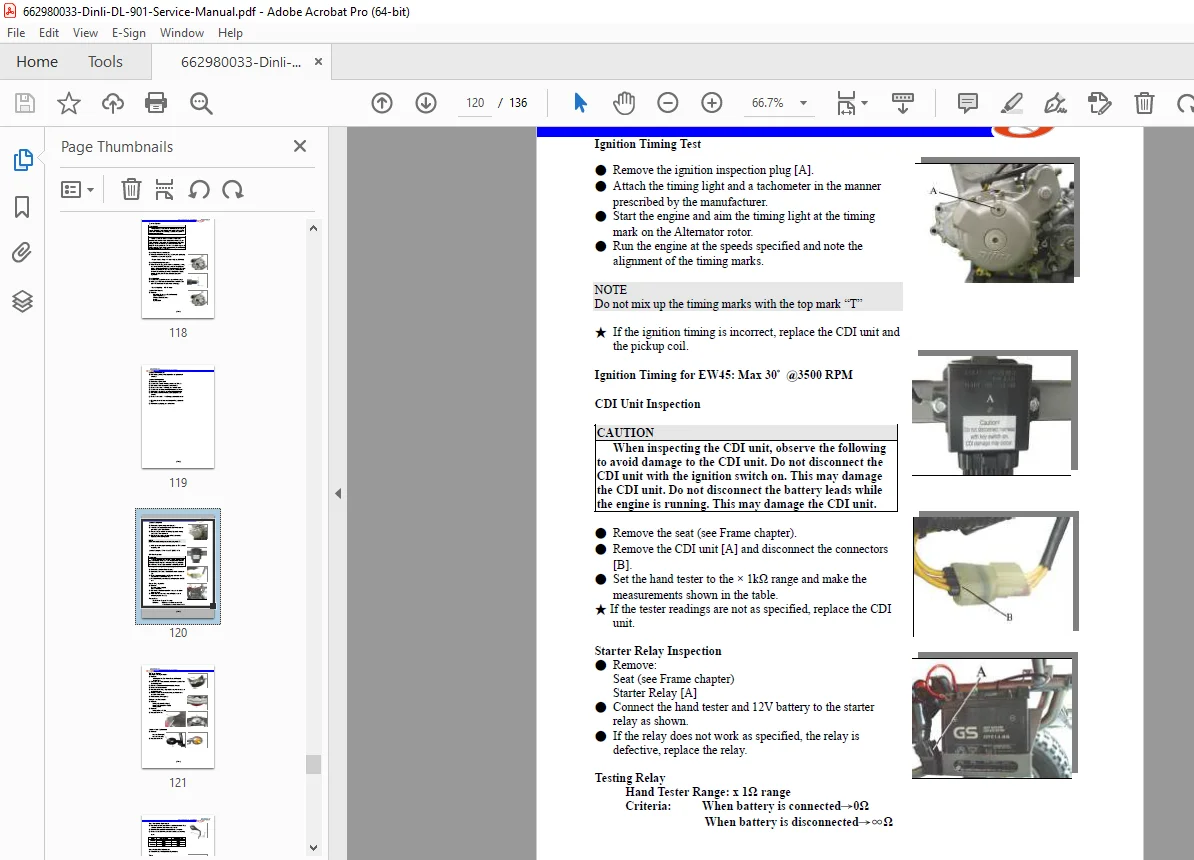Click the 'Starter Relay Inspection' heading
Viewport: 1194px width, 860px height.
(x=658, y=651)
